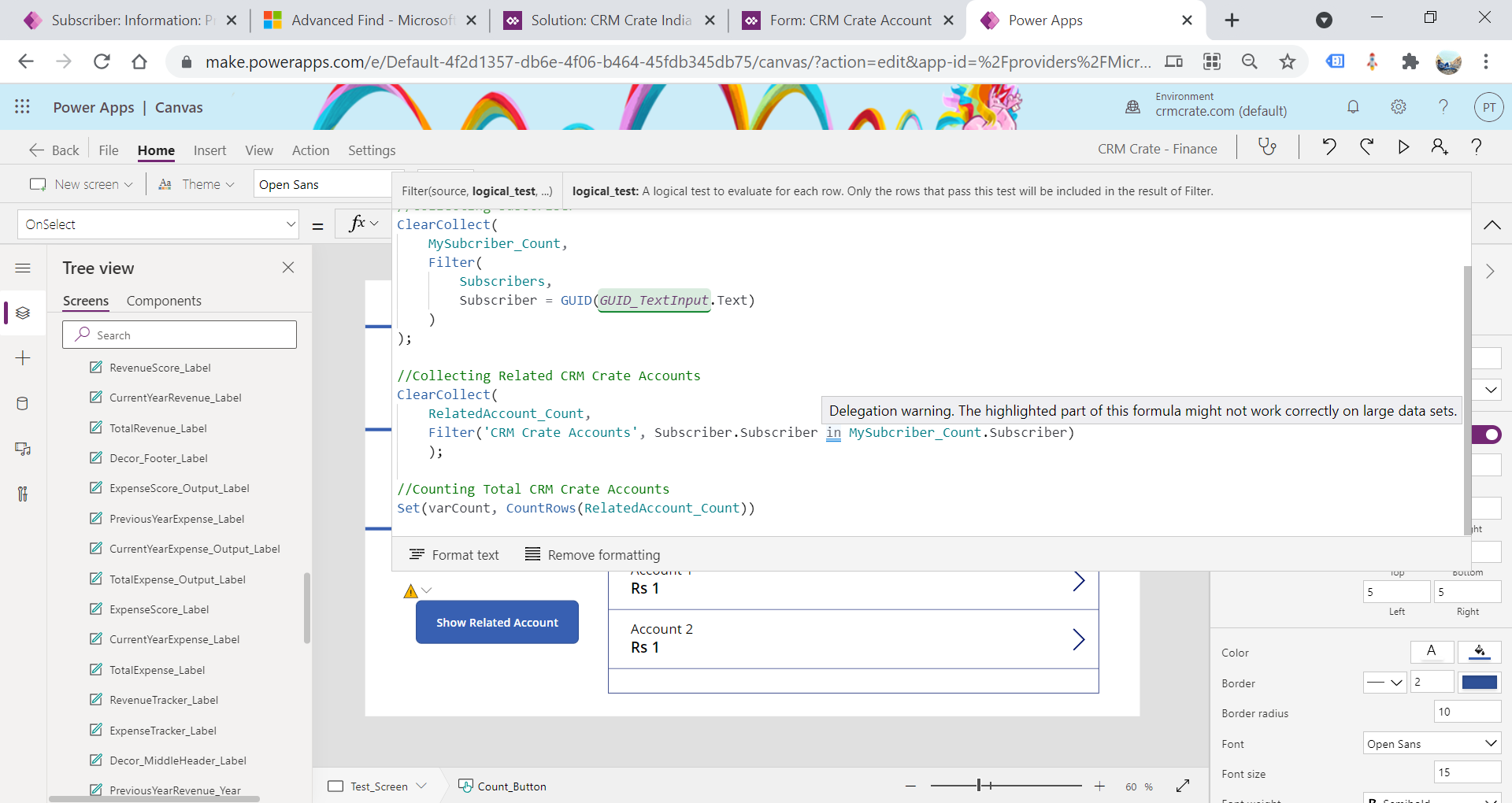
Task: Open the Tree view panel icon
Action: point(23,313)
